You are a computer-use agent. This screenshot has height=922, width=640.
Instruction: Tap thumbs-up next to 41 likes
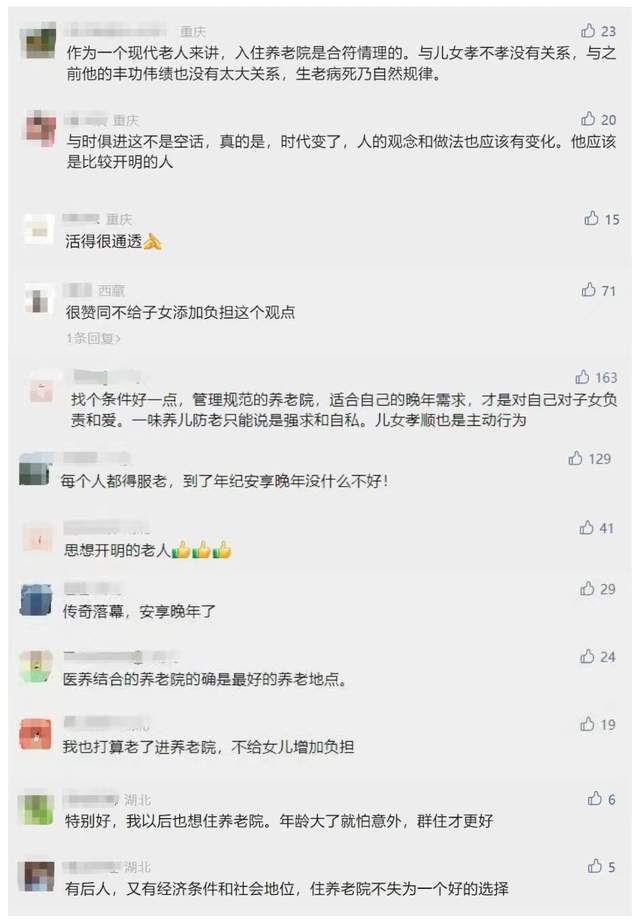point(587,527)
